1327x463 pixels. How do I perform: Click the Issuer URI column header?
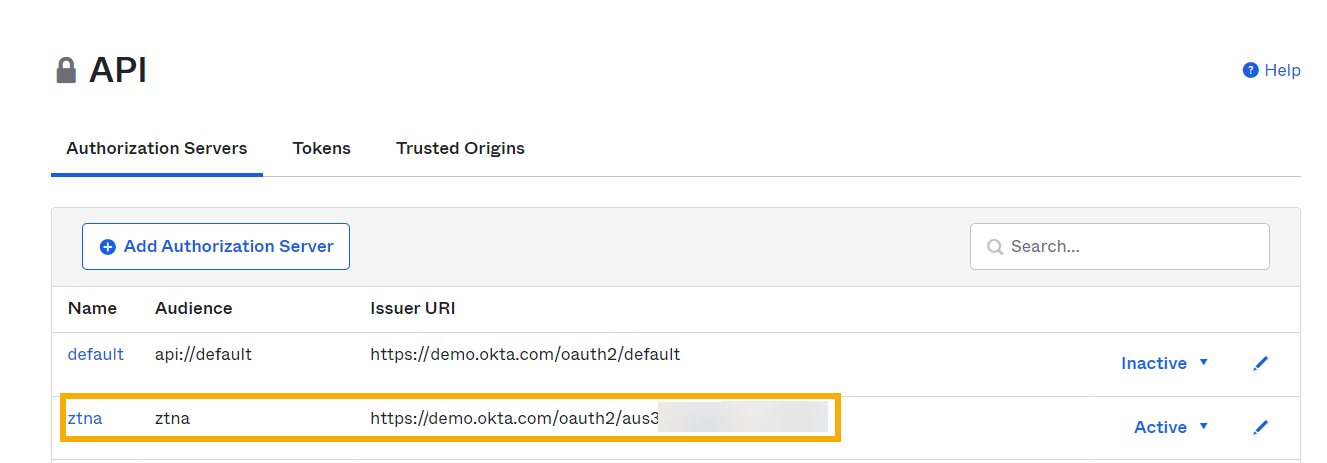[412, 308]
